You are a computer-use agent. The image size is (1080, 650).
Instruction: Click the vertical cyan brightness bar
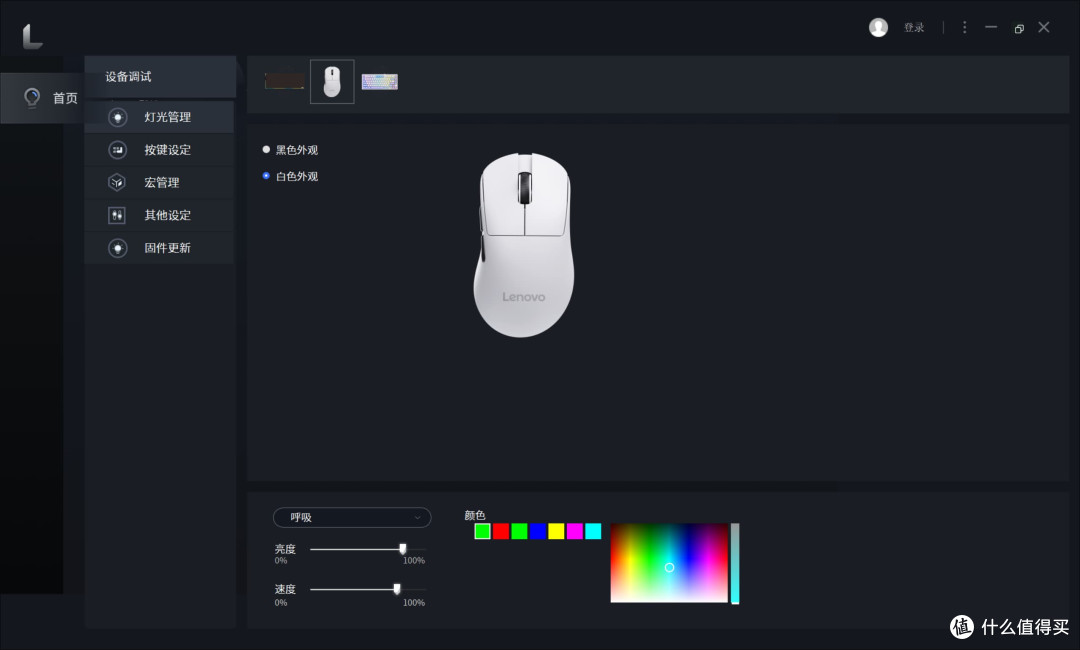735,563
